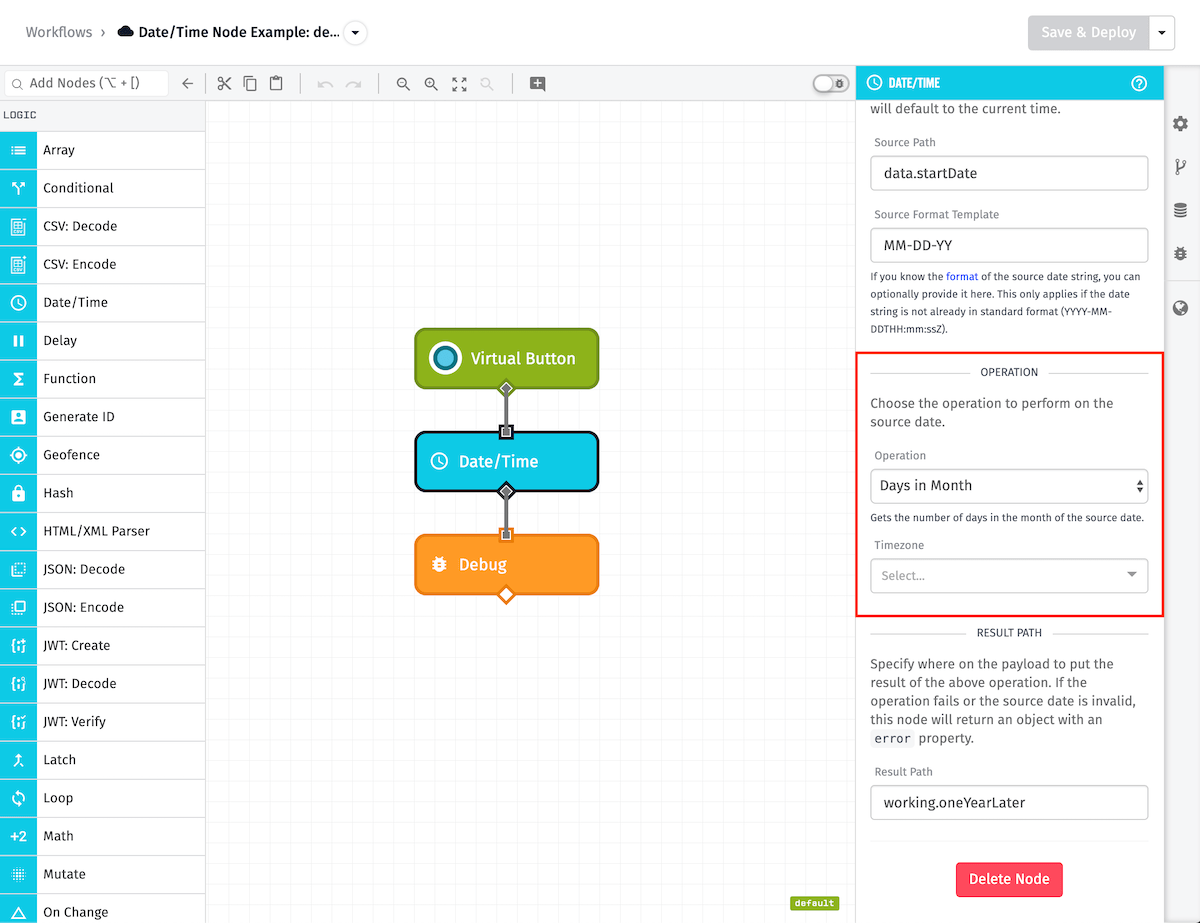Click the Delete Node button
The image size is (1200, 923).
click(x=1009, y=879)
